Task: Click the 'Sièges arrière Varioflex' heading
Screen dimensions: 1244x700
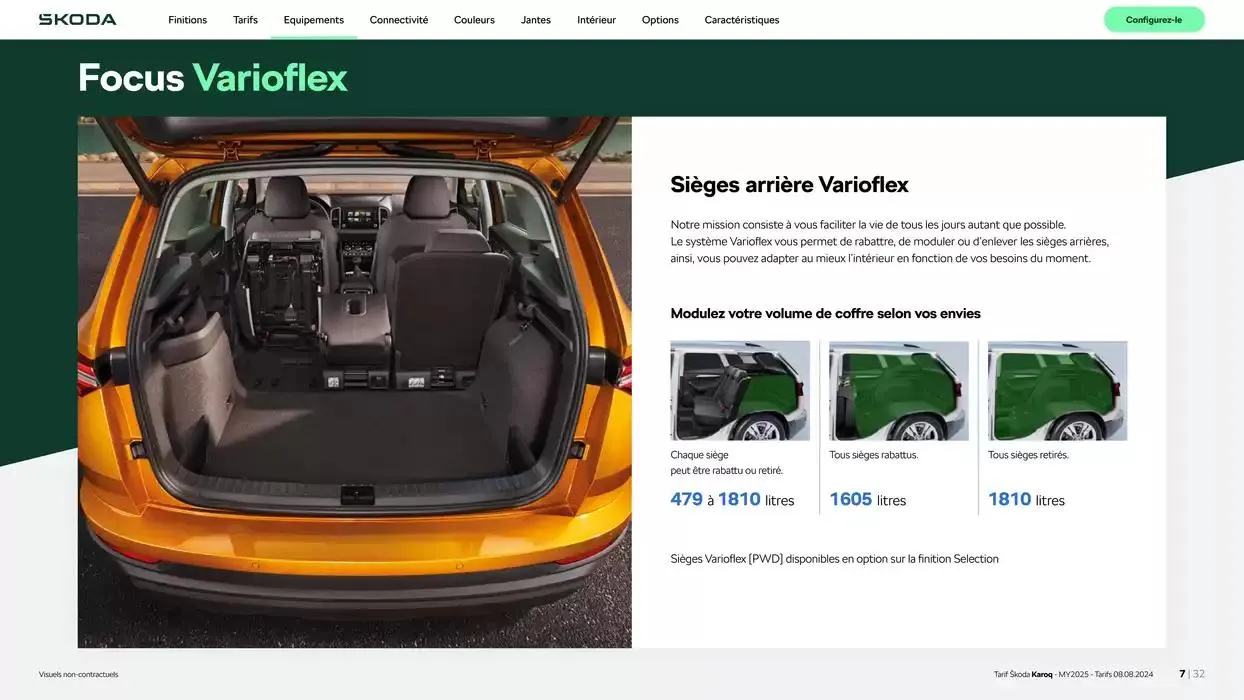Action: click(789, 185)
